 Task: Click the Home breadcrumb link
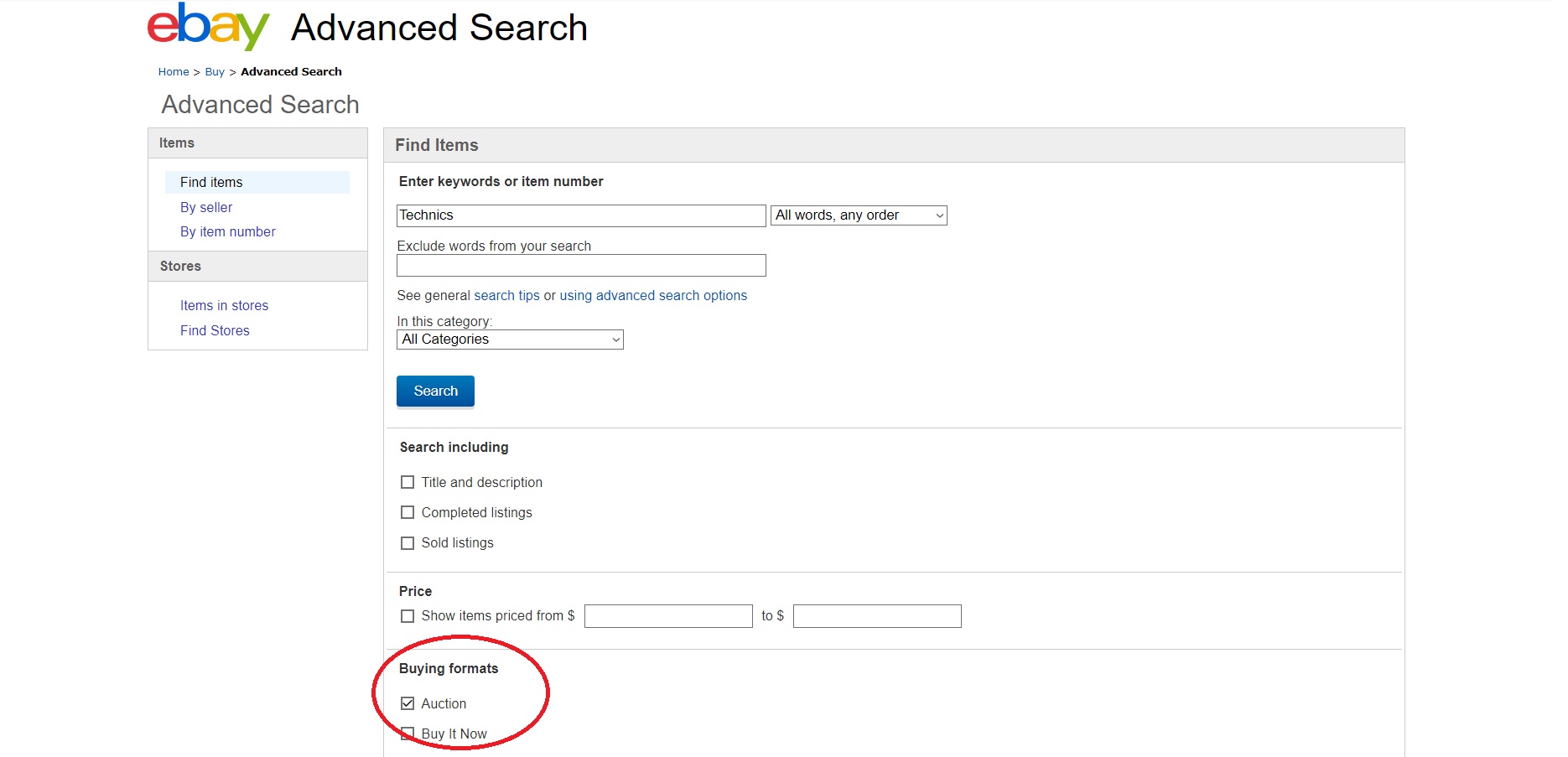[174, 72]
